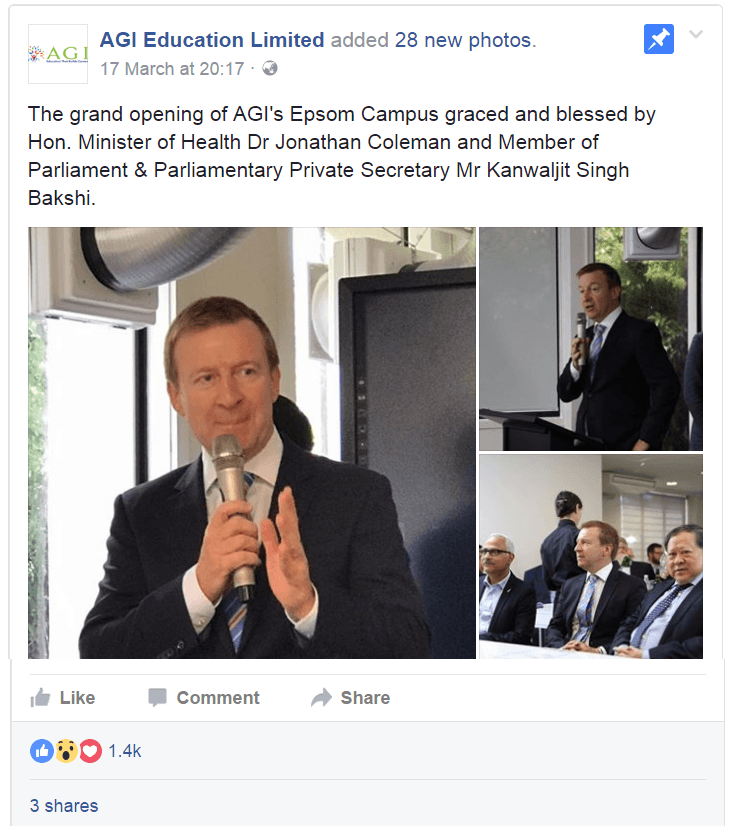This screenshot has width=733, height=834.
Task: Click the Share button text
Action: (x=365, y=697)
